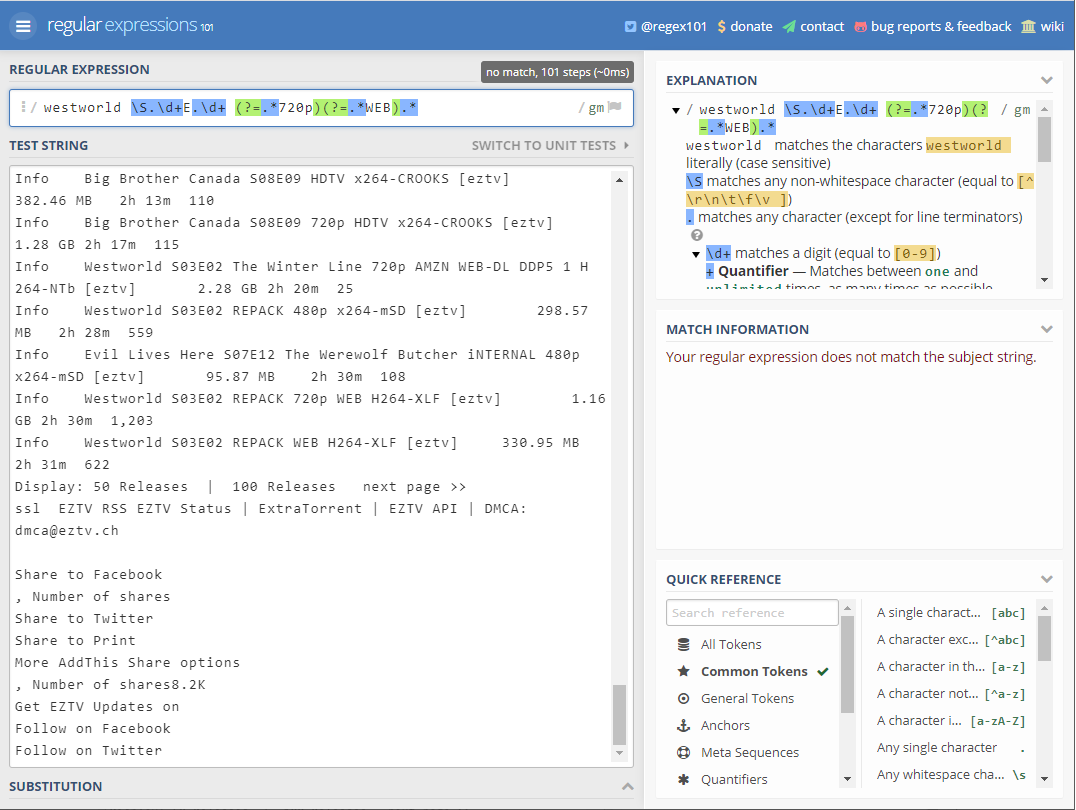Click the 'A character except [^abc]' reference

[x=951, y=640]
